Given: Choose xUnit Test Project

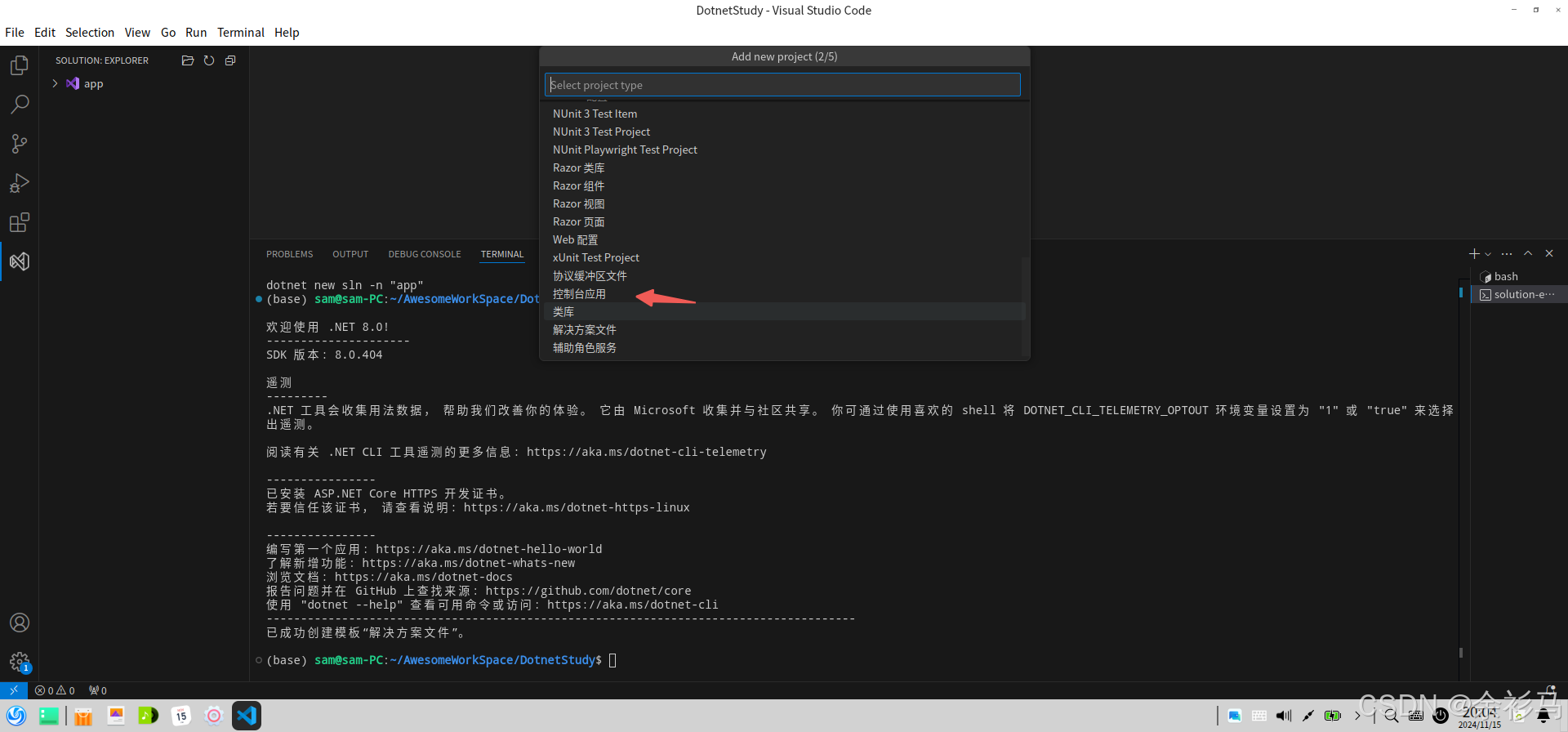Looking at the screenshot, I should (782, 257).
